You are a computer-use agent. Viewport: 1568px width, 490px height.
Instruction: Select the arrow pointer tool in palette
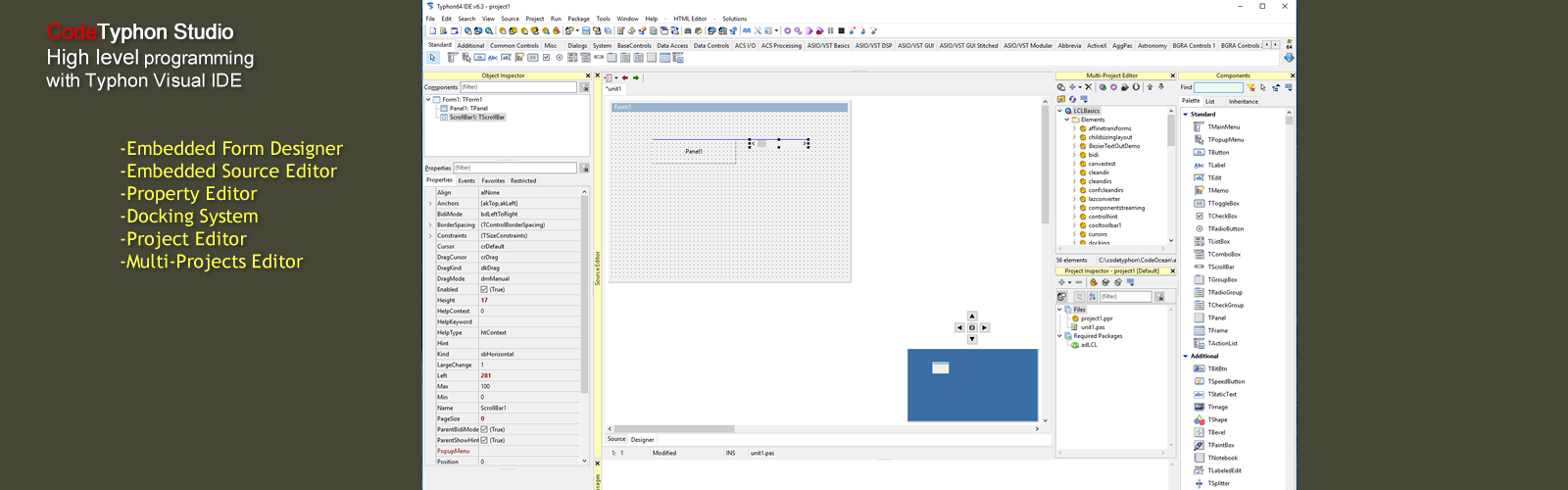pyautogui.click(x=432, y=58)
